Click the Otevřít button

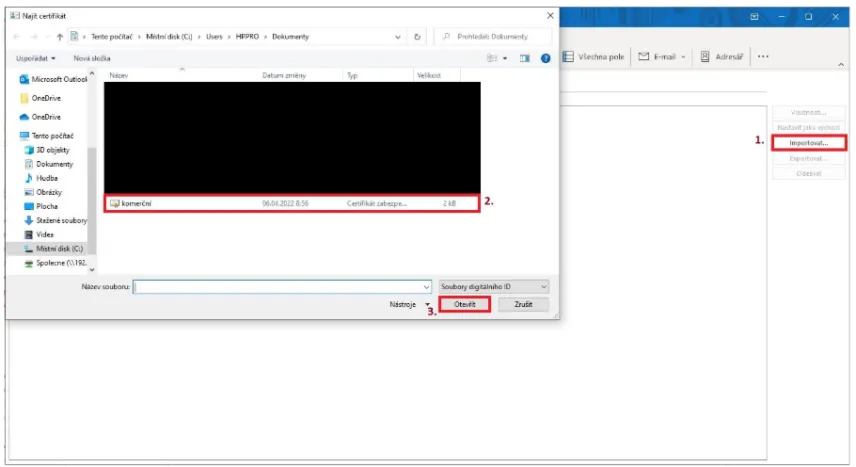(465, 304)
